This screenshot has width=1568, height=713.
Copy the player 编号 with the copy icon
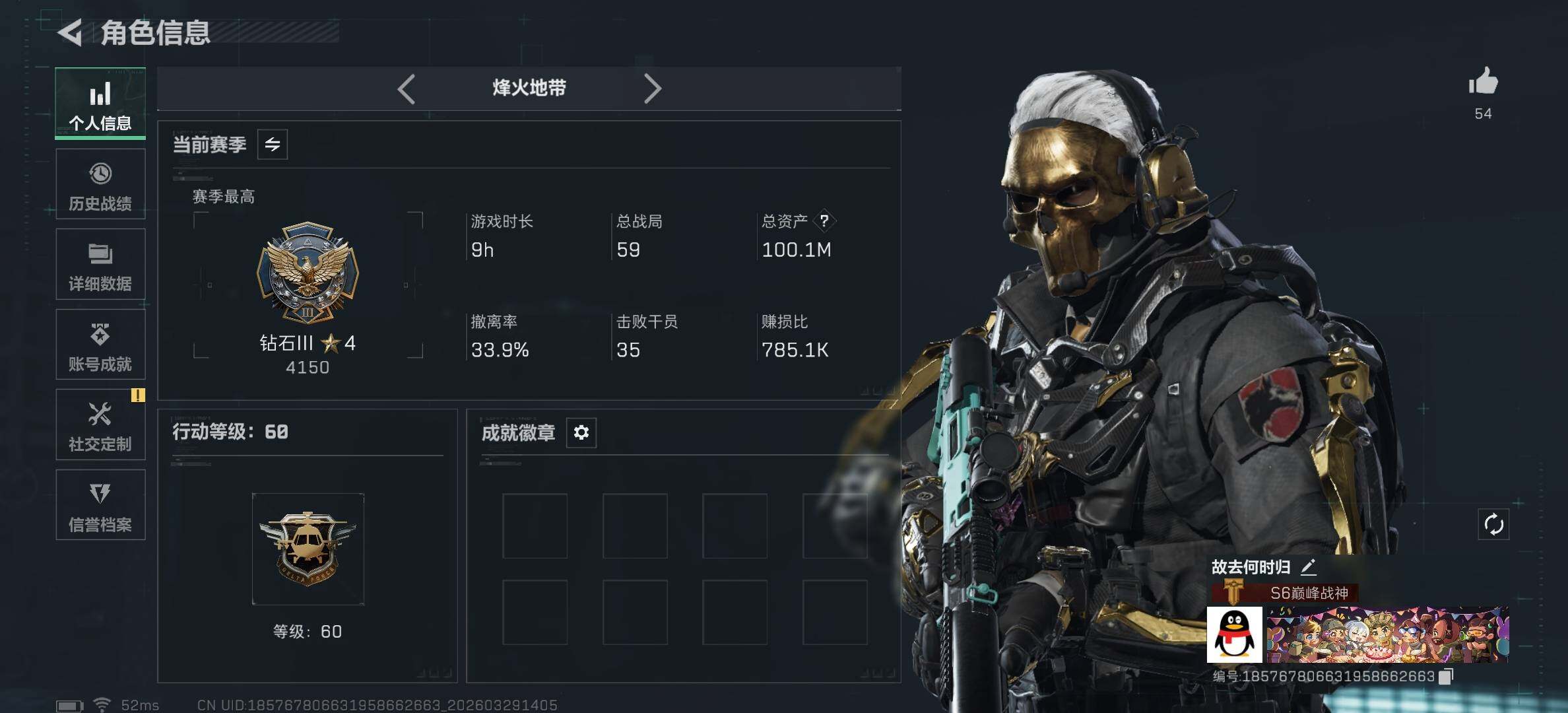pyautogui.click(x=1445, y=676)
